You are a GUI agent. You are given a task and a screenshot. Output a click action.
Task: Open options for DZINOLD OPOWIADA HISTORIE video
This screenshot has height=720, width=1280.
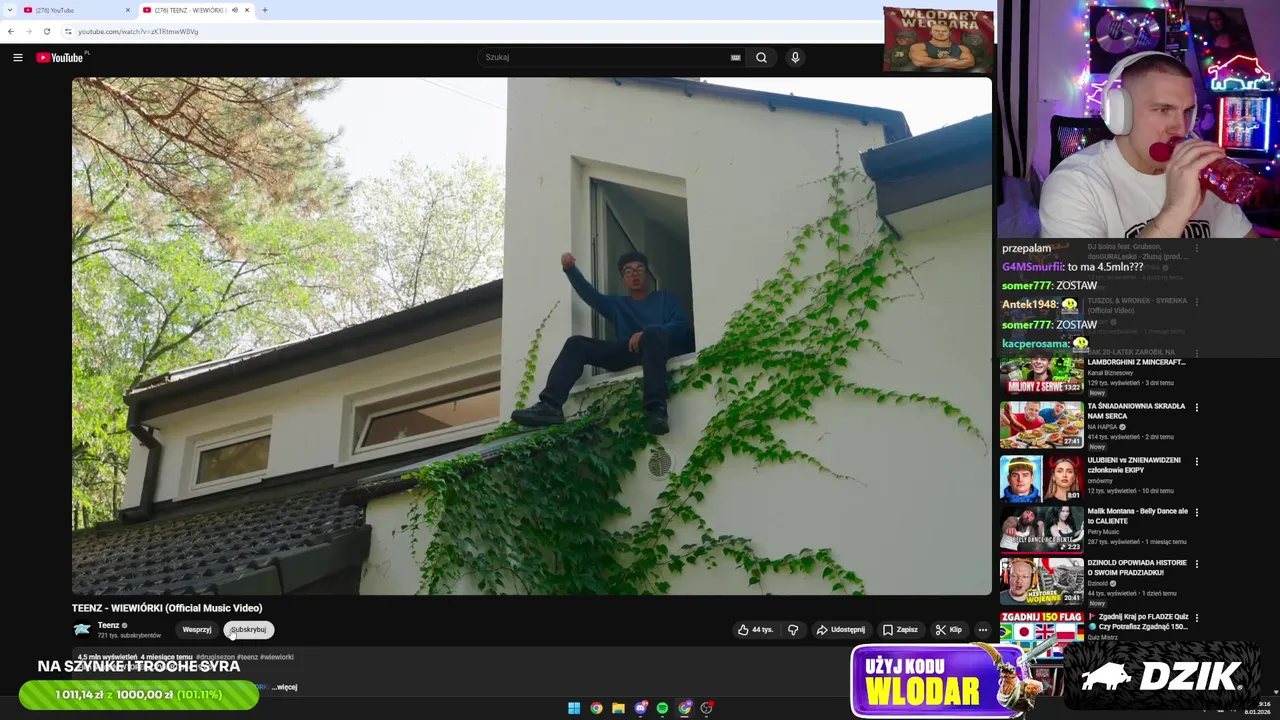pos(1197,563)
